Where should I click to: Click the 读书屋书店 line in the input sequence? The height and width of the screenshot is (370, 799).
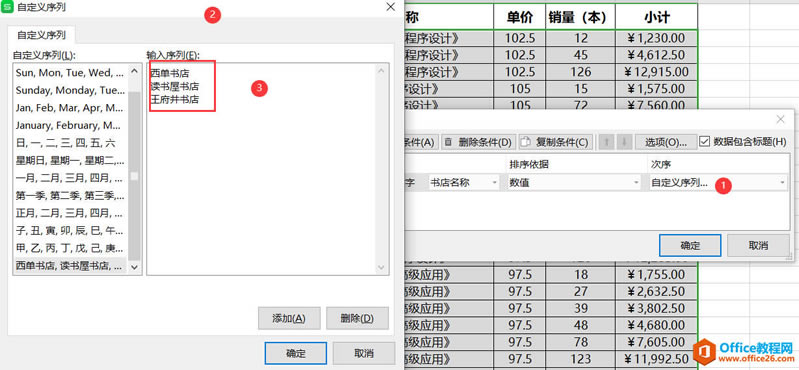175,86
